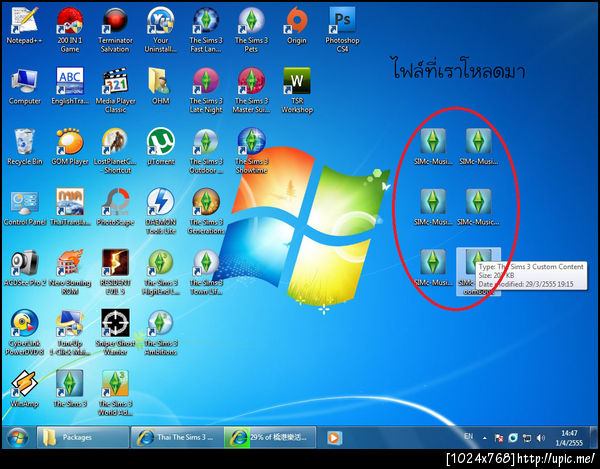Open DAEMON Tools Lite shortcut

(x=161, y=212)
